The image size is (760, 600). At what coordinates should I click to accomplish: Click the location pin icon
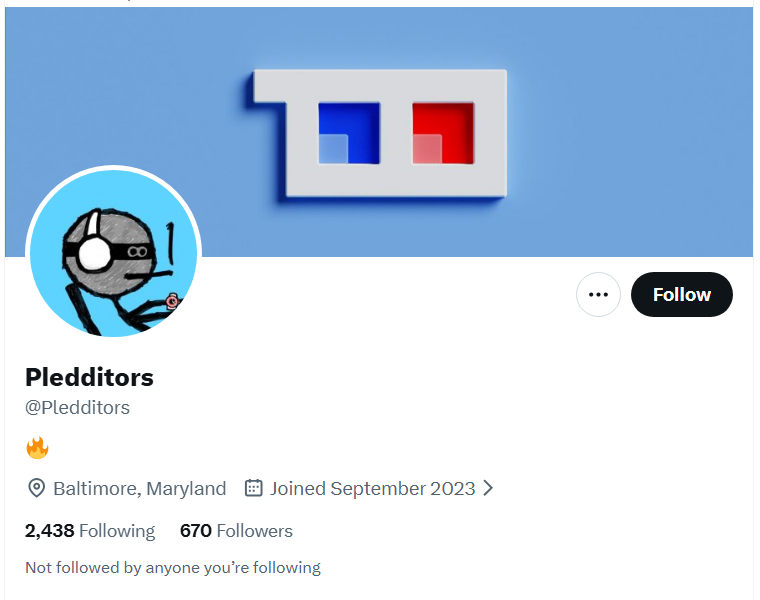point(36,488)
